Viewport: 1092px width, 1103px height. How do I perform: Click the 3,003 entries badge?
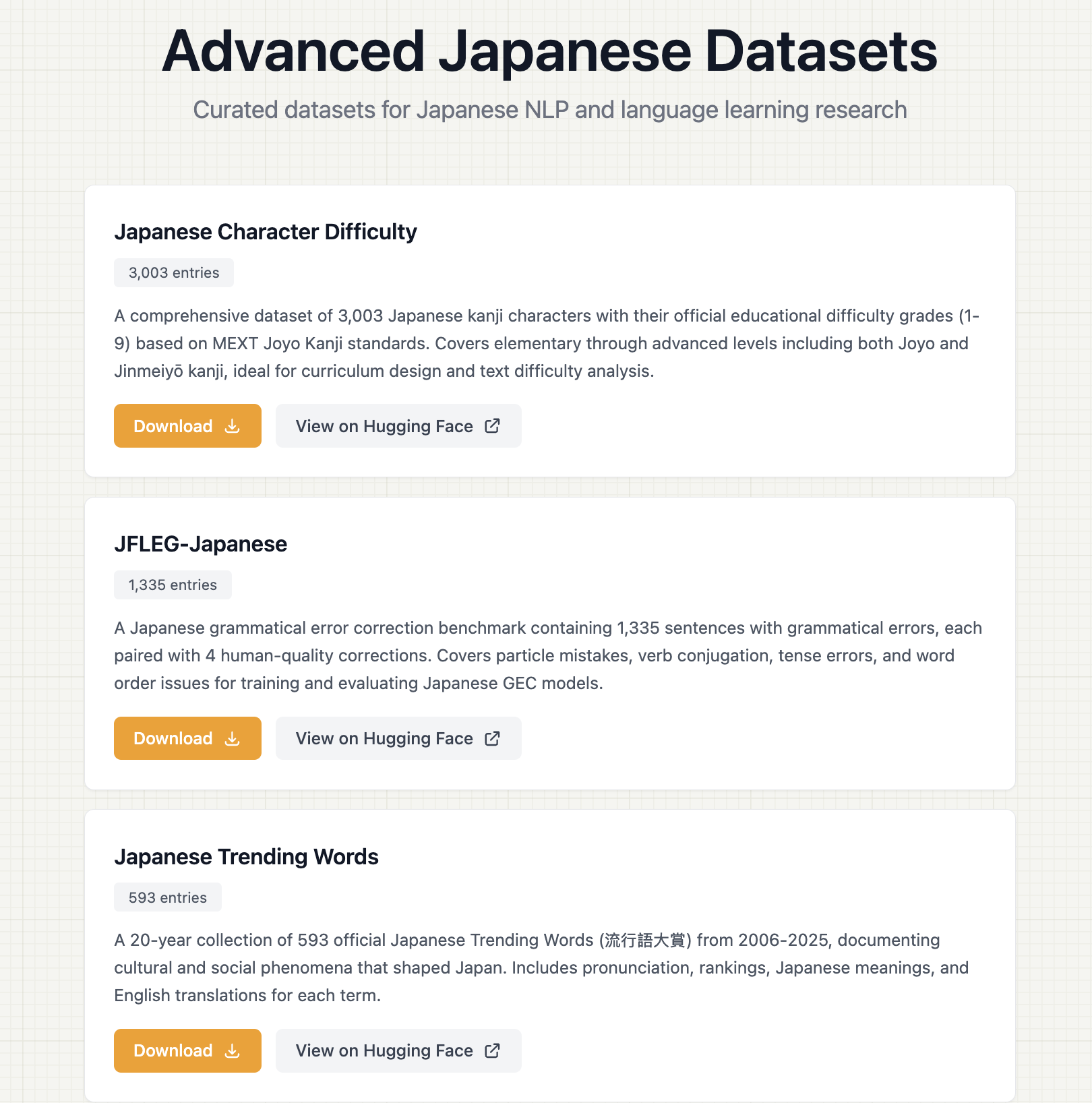(174, 272)
